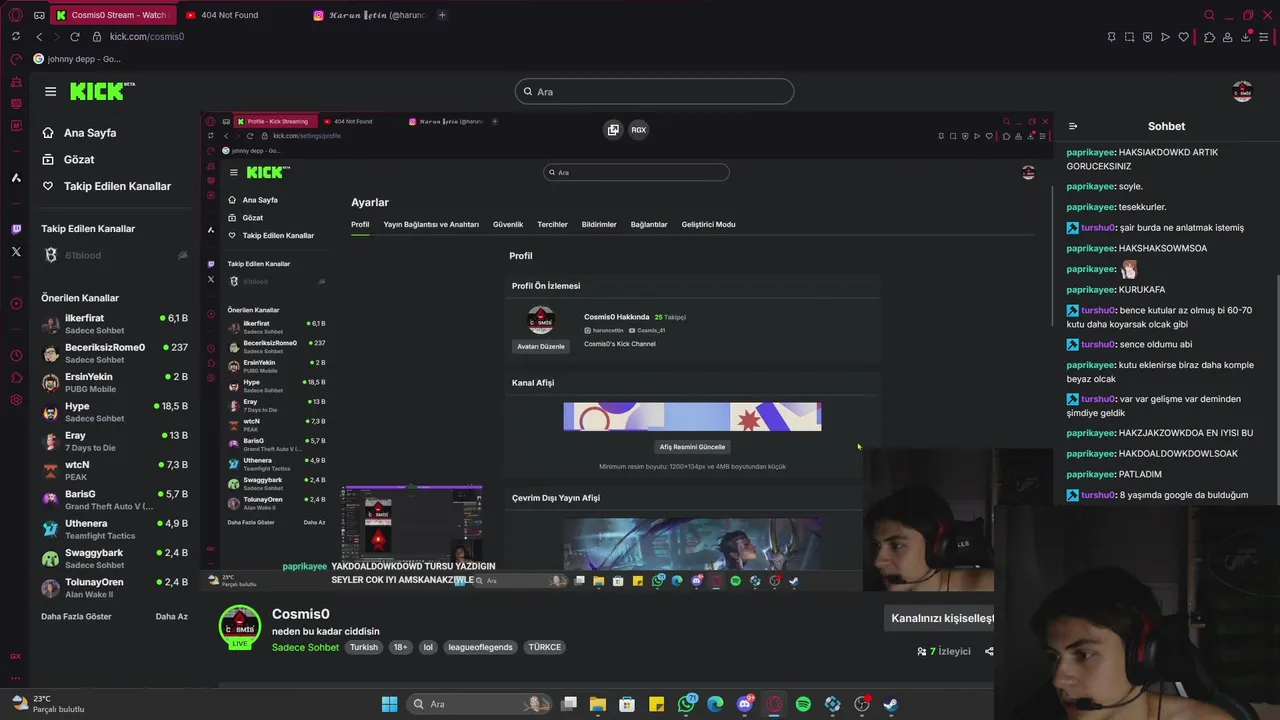Click the pin icon in address bar
The height and width of the screenshot is (720, 1280).
point(1111,37)
